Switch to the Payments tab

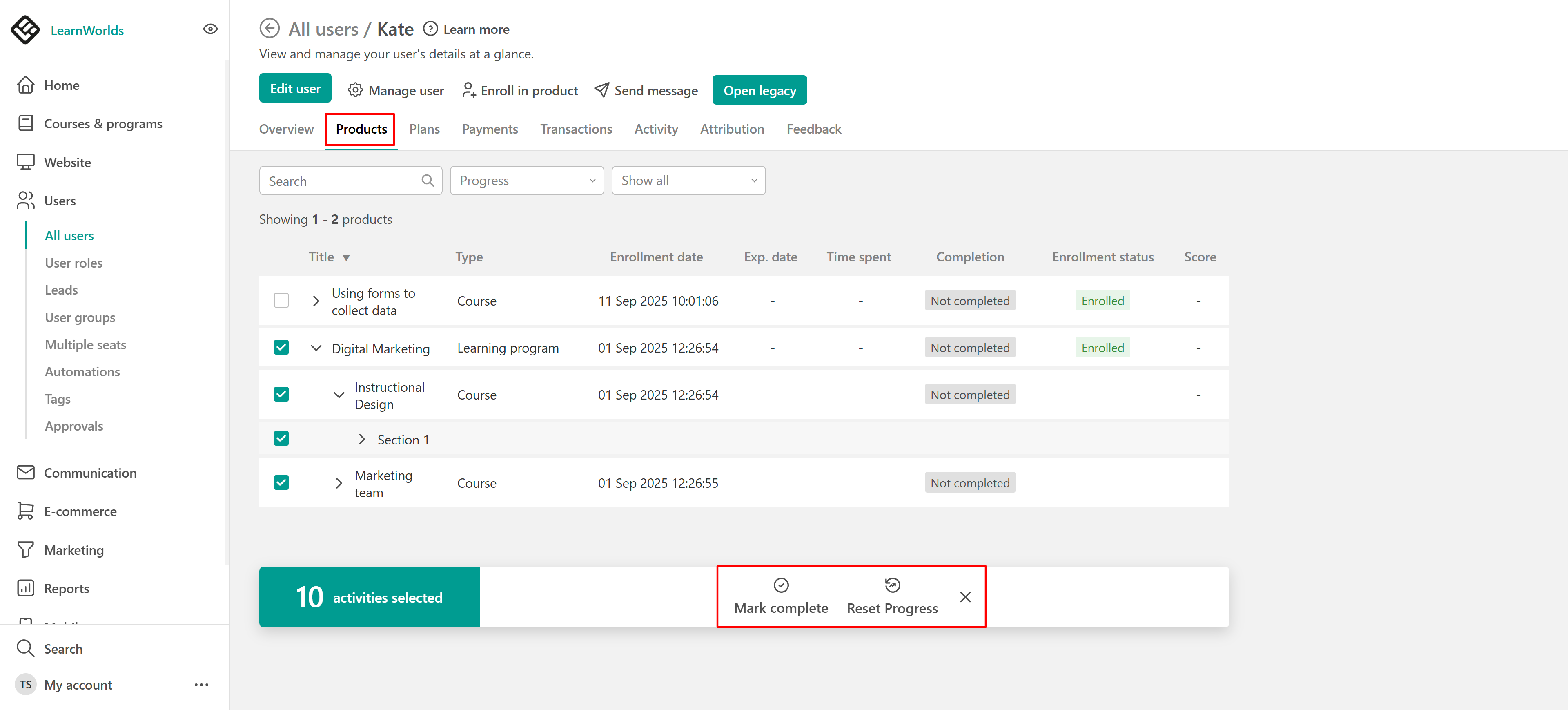click(x=490, y=129)
